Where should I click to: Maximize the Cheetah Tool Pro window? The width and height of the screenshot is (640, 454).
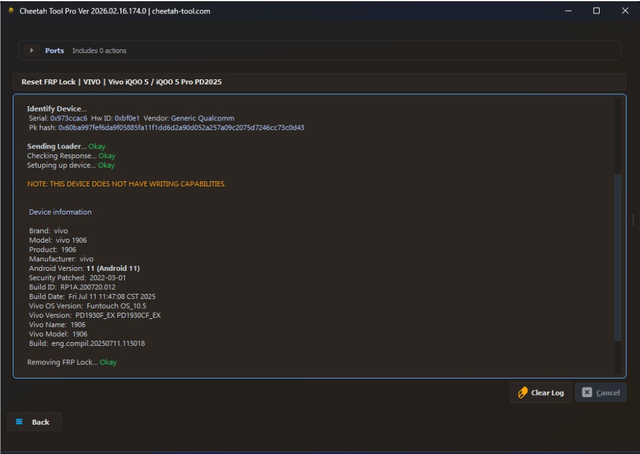pyautogui.click(x=596, y=11)
